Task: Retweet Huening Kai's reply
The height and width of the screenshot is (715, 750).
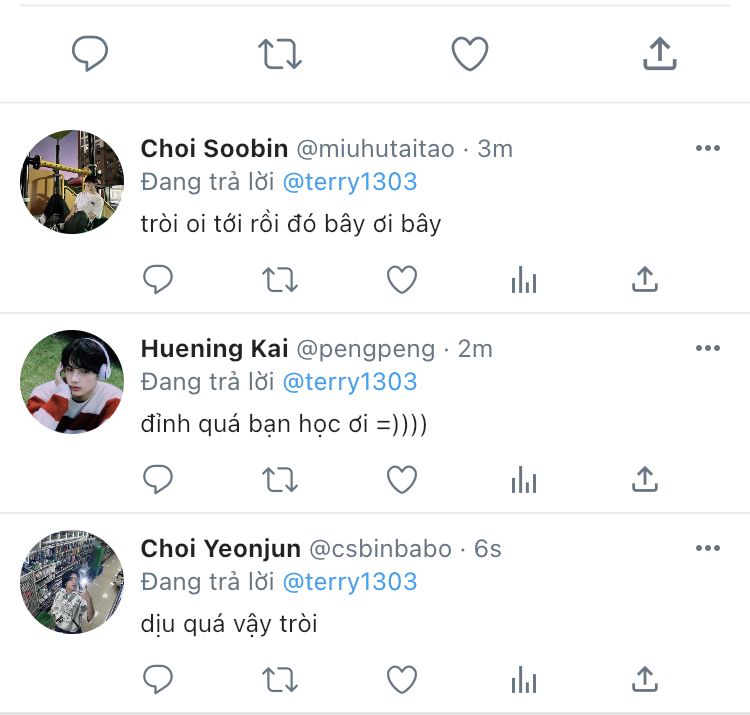Action: [x=280, y=481]
